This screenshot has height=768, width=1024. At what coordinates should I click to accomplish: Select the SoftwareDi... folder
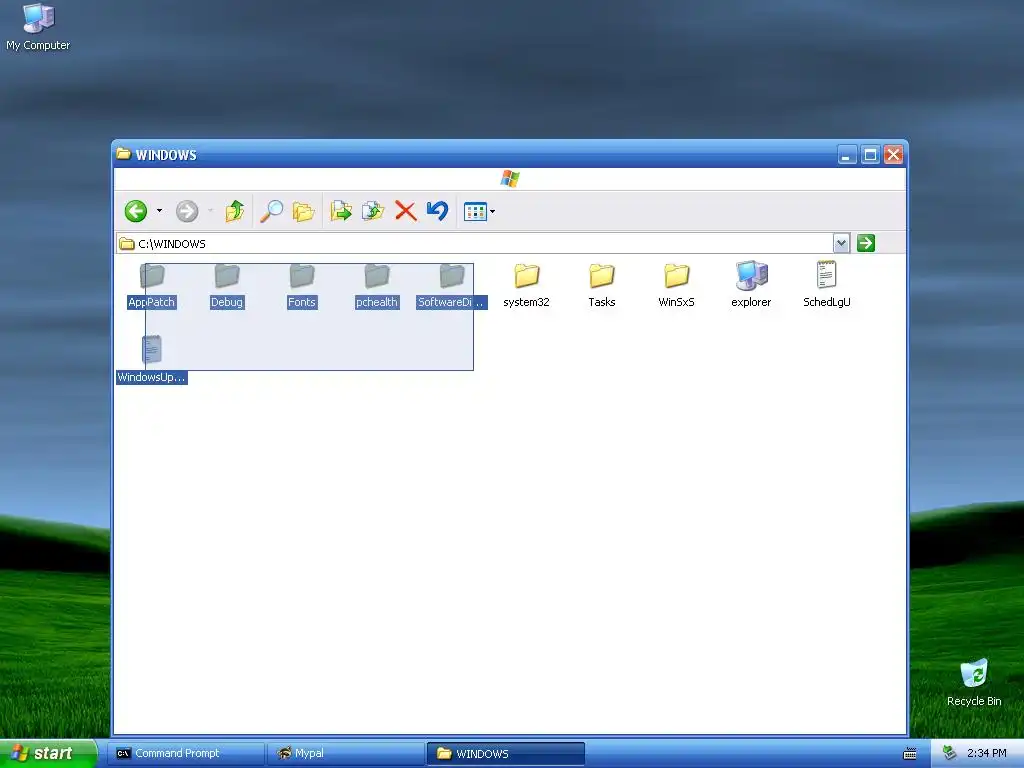tap(452, 285)
